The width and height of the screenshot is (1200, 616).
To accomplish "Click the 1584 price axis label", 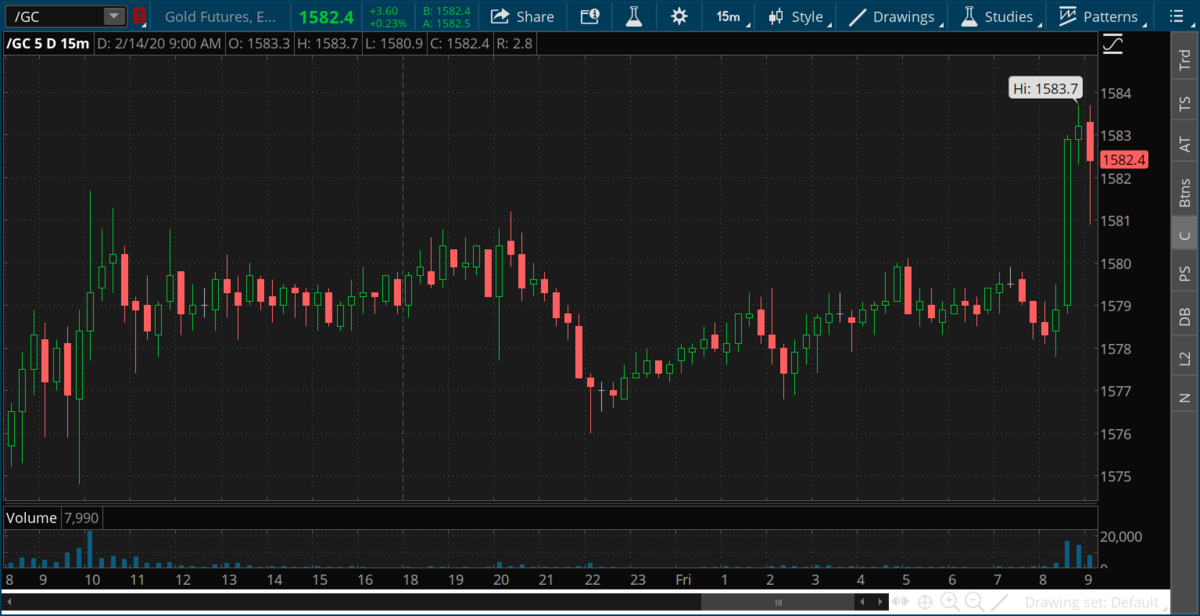I will 1115,93.
